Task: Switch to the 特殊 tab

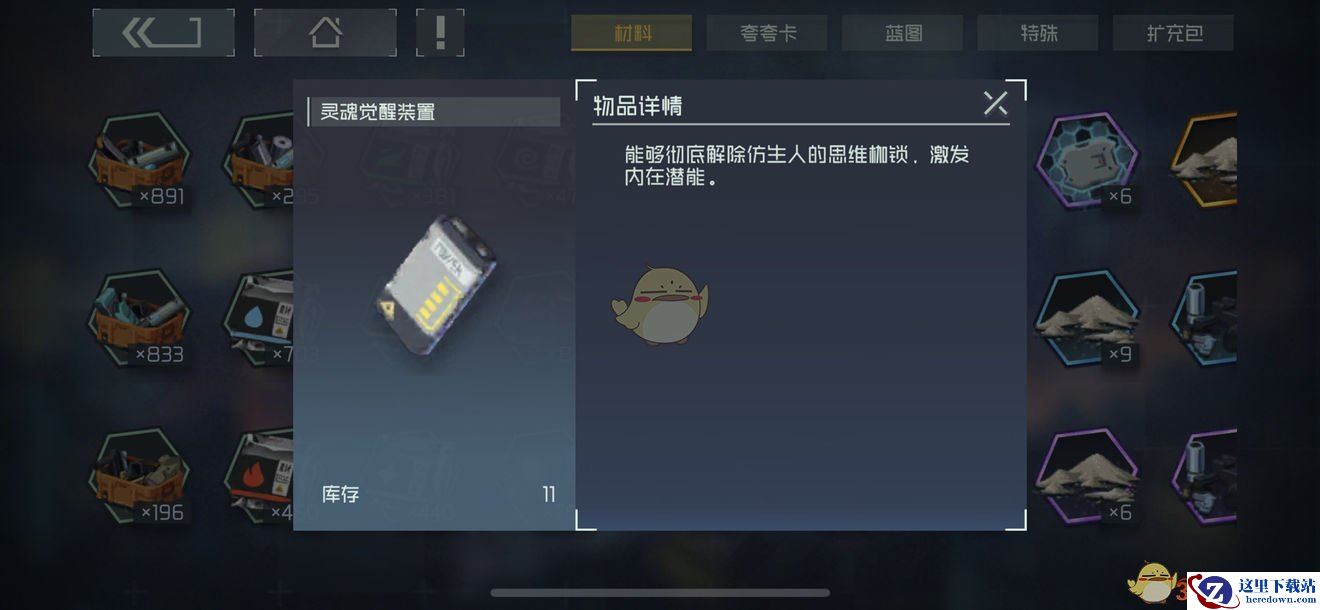Action: [1038, 33]
